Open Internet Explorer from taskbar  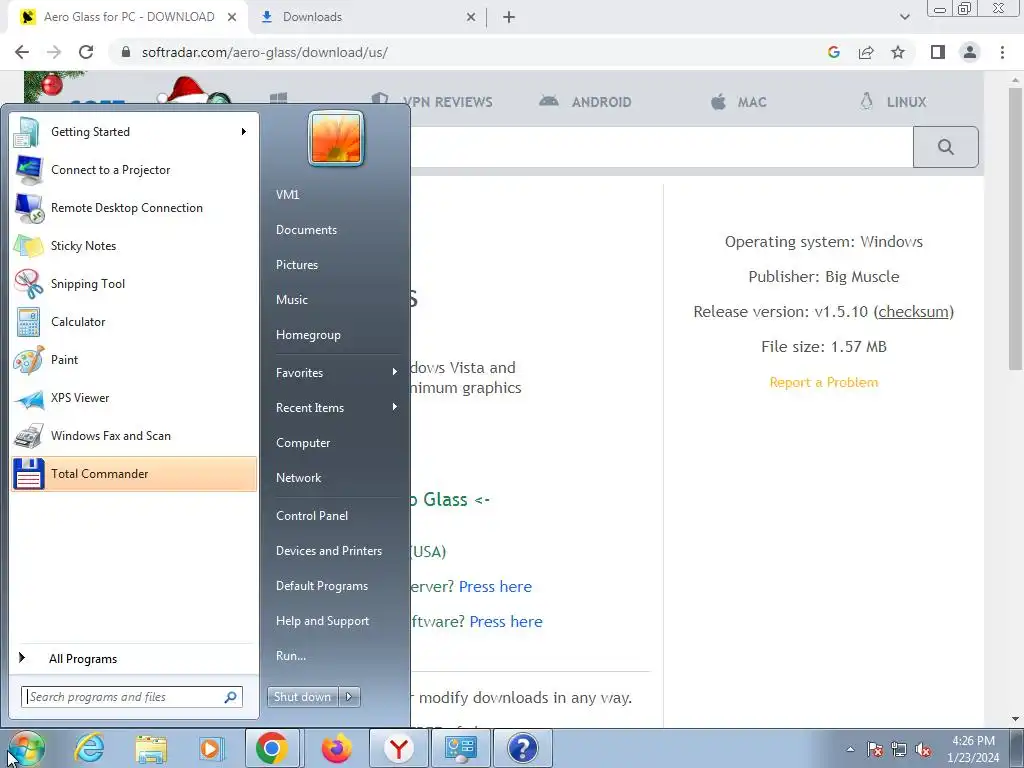[89, 748]
